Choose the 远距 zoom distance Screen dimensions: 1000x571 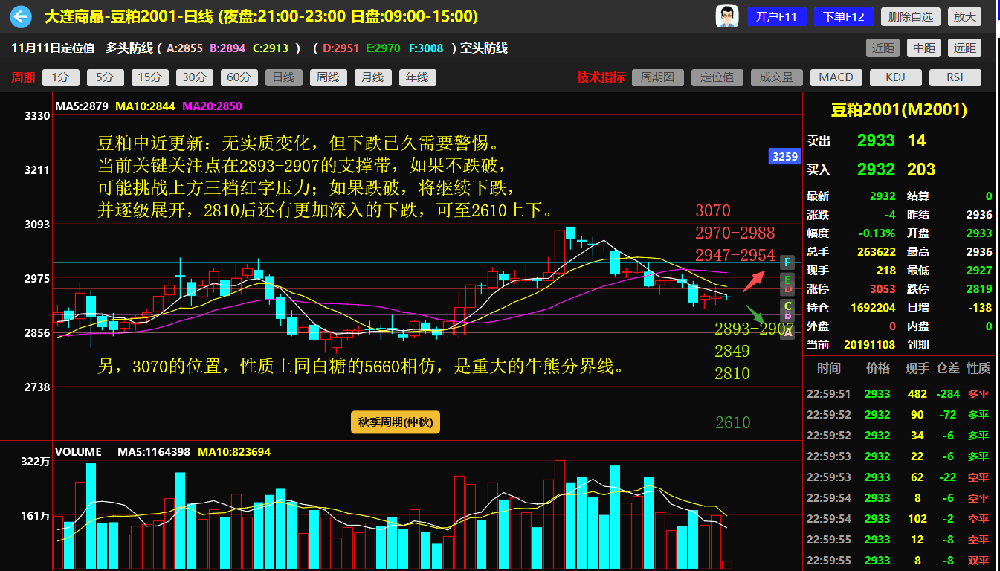(964, 48)
